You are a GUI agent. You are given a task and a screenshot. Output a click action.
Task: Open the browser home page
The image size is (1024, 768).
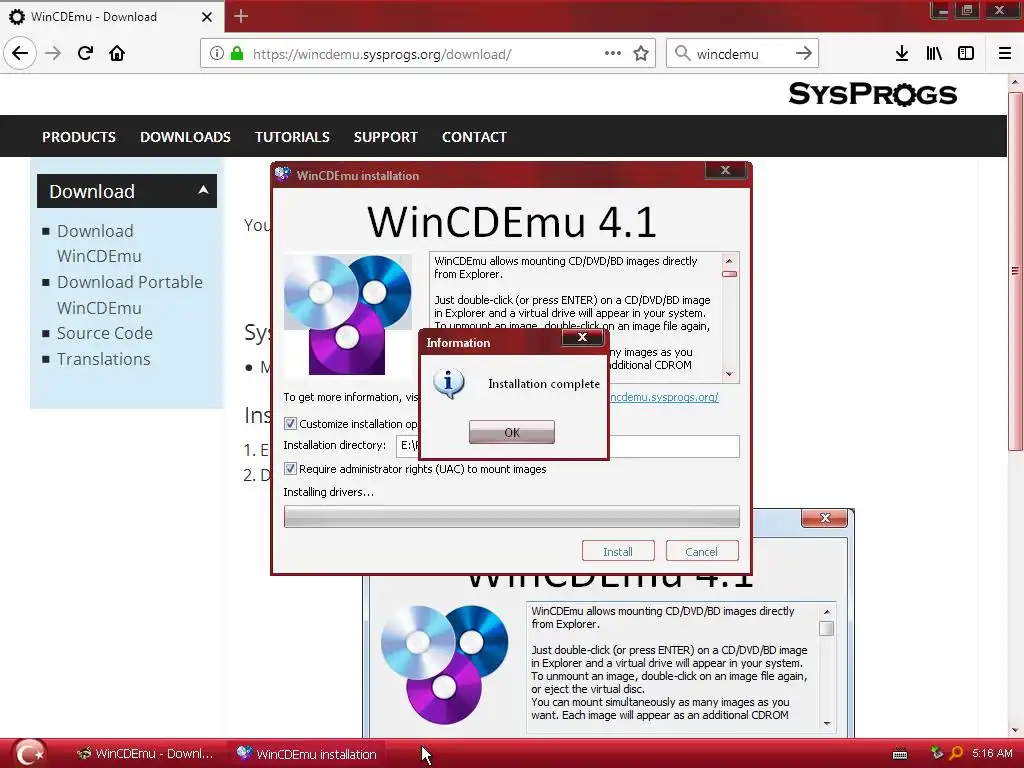117,53
